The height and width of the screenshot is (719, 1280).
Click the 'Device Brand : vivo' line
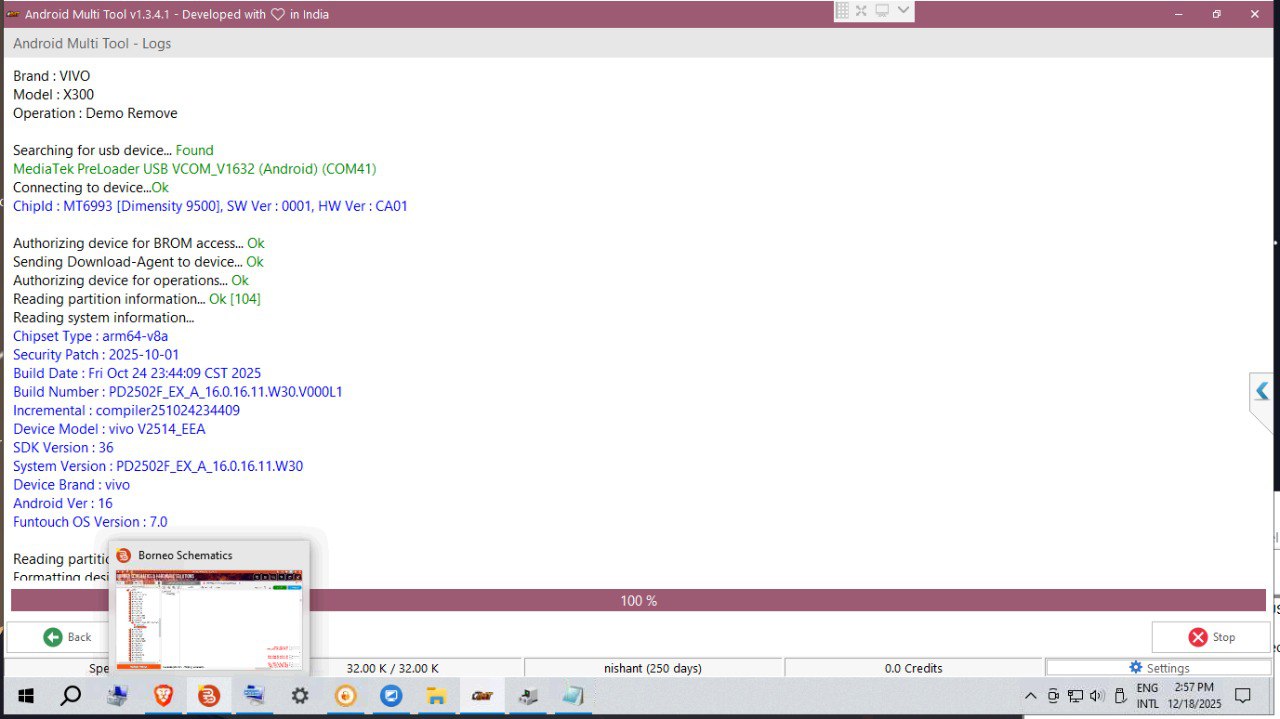click(x=71, y=485)
